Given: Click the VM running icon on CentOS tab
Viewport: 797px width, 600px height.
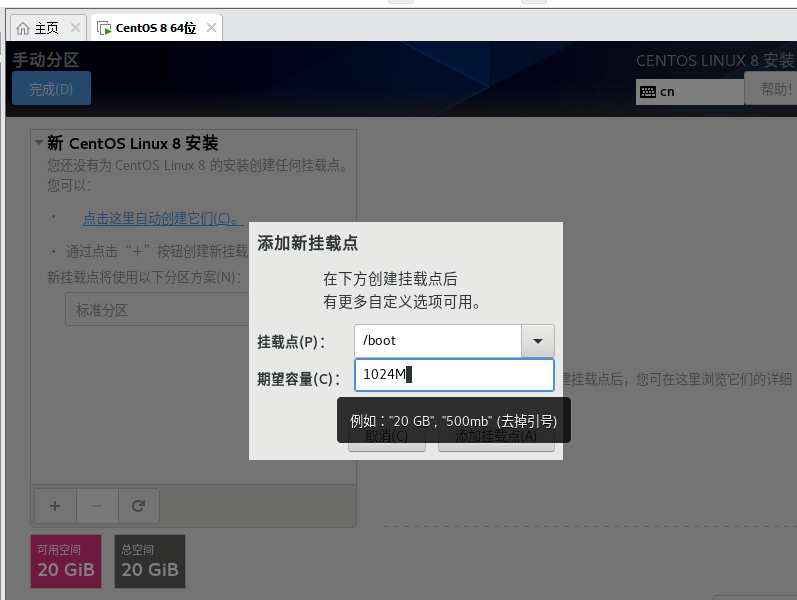Looking at the screenshot, I should pyautogui.click(x=104, y=28).
